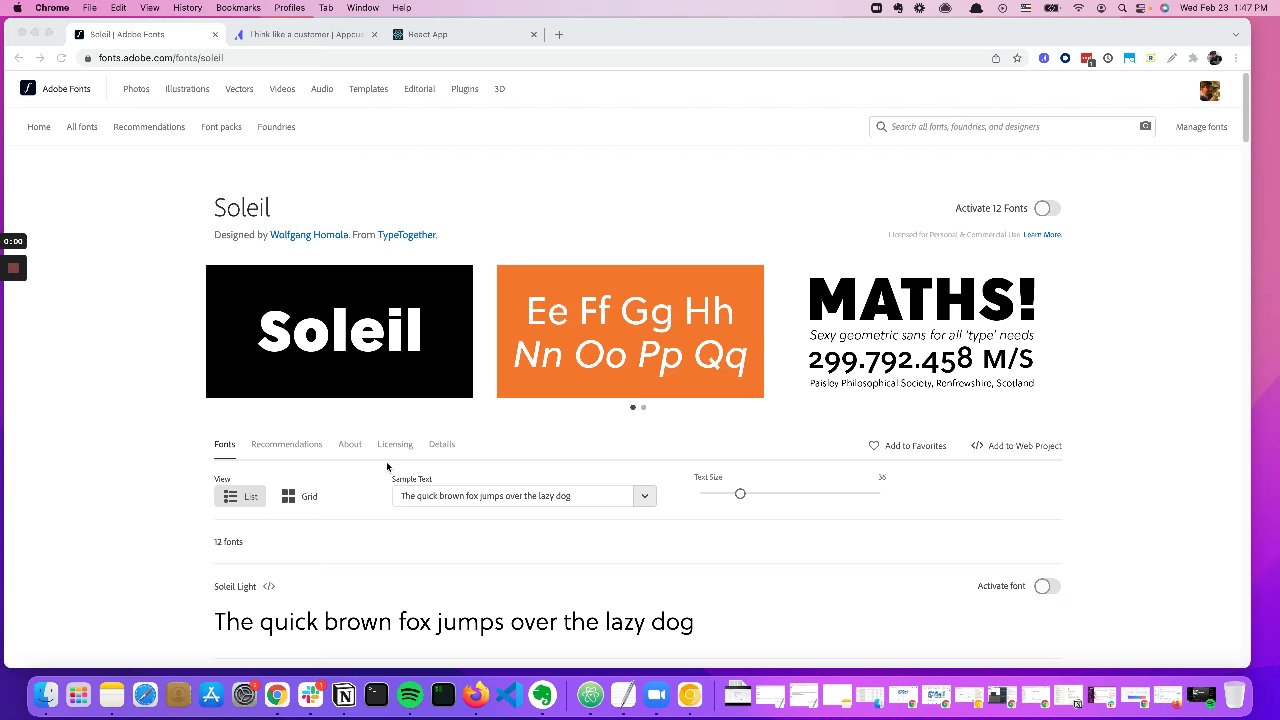This screenshot has width=1280, height=720.
Task: Open the Recommendations tab under Soleil
Action: click(x=286, y=444)
